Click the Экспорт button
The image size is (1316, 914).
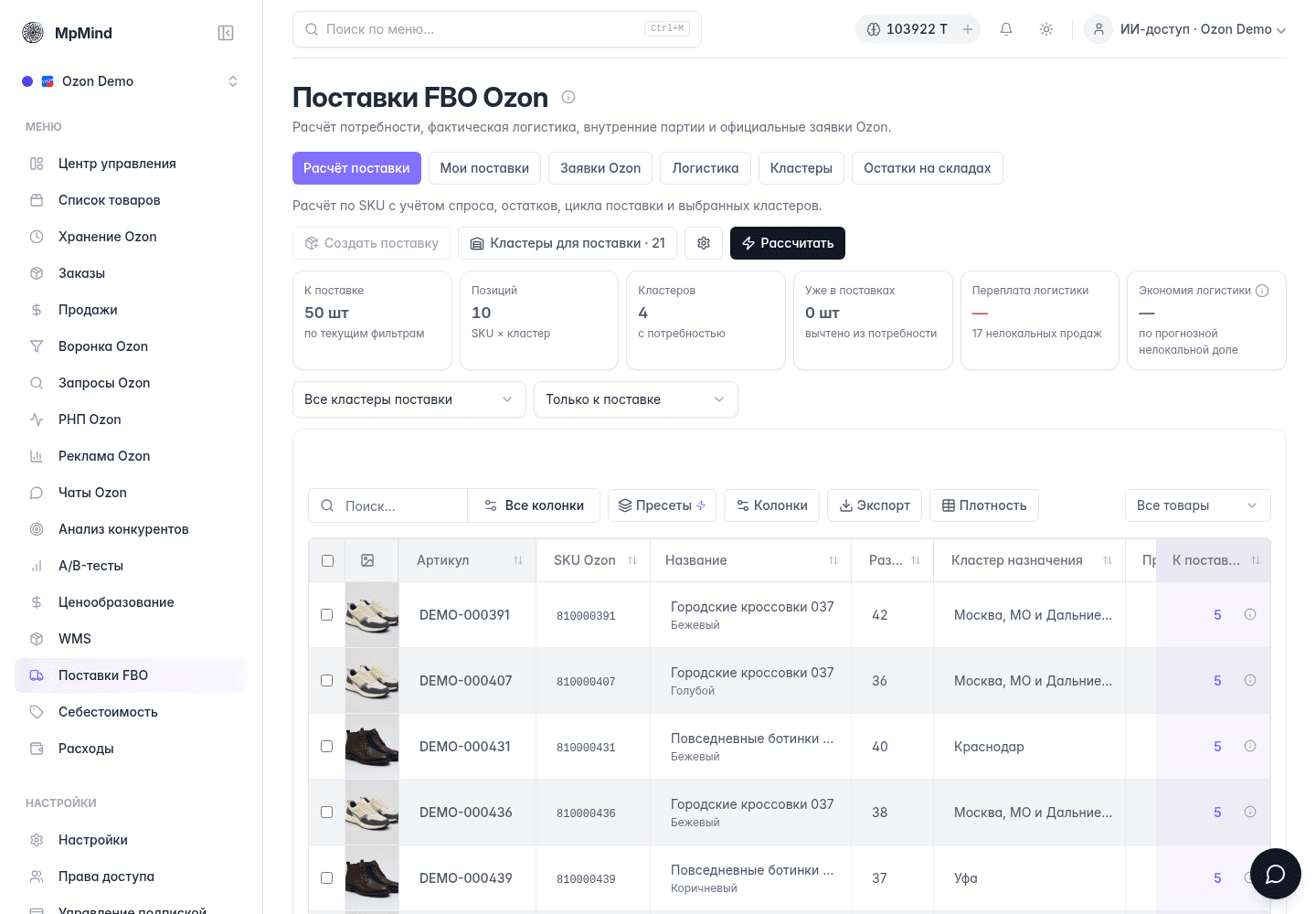pyautogui.click(x=875, y=505)
